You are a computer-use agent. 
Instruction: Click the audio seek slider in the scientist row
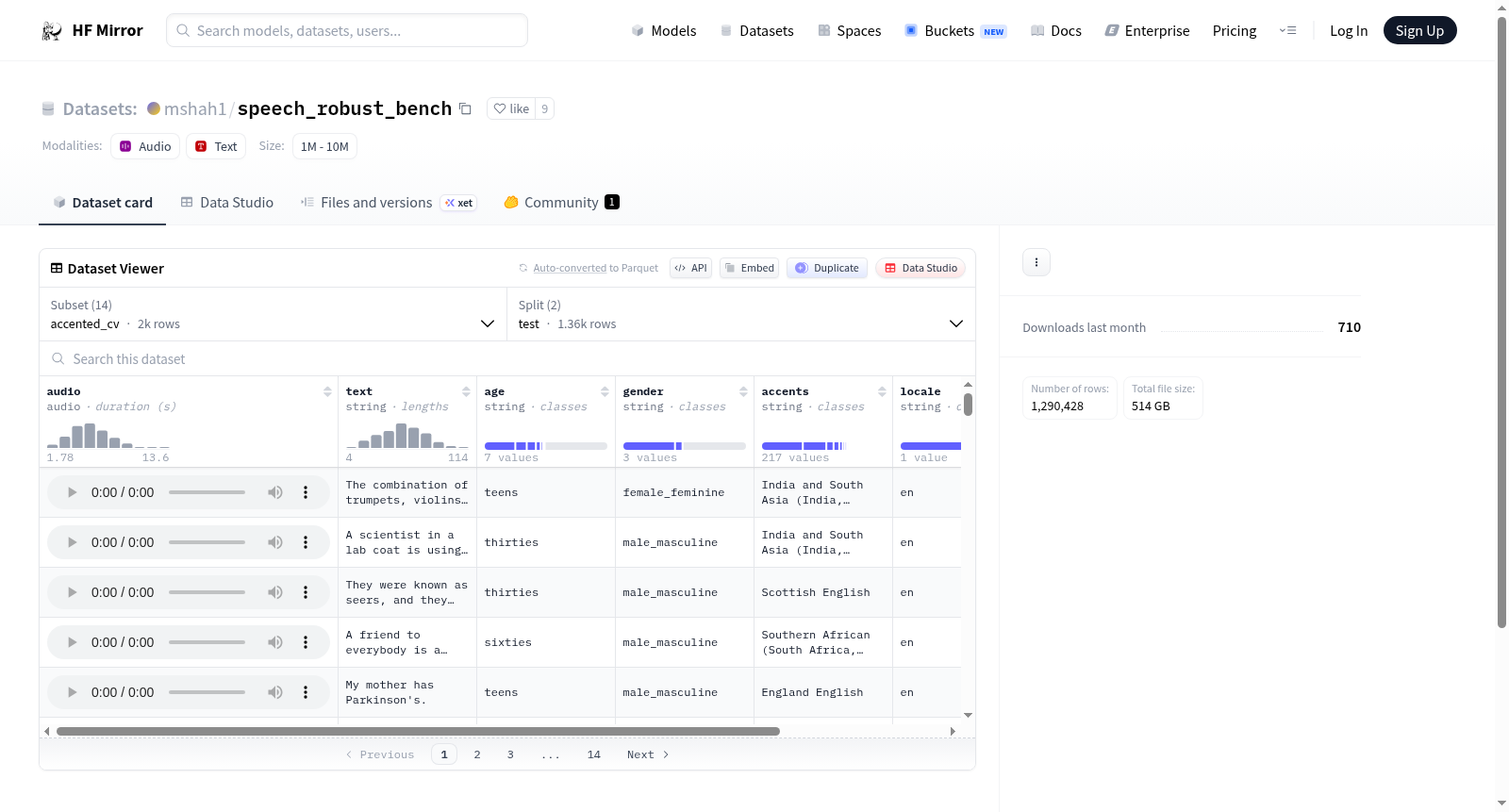(207, 542)
